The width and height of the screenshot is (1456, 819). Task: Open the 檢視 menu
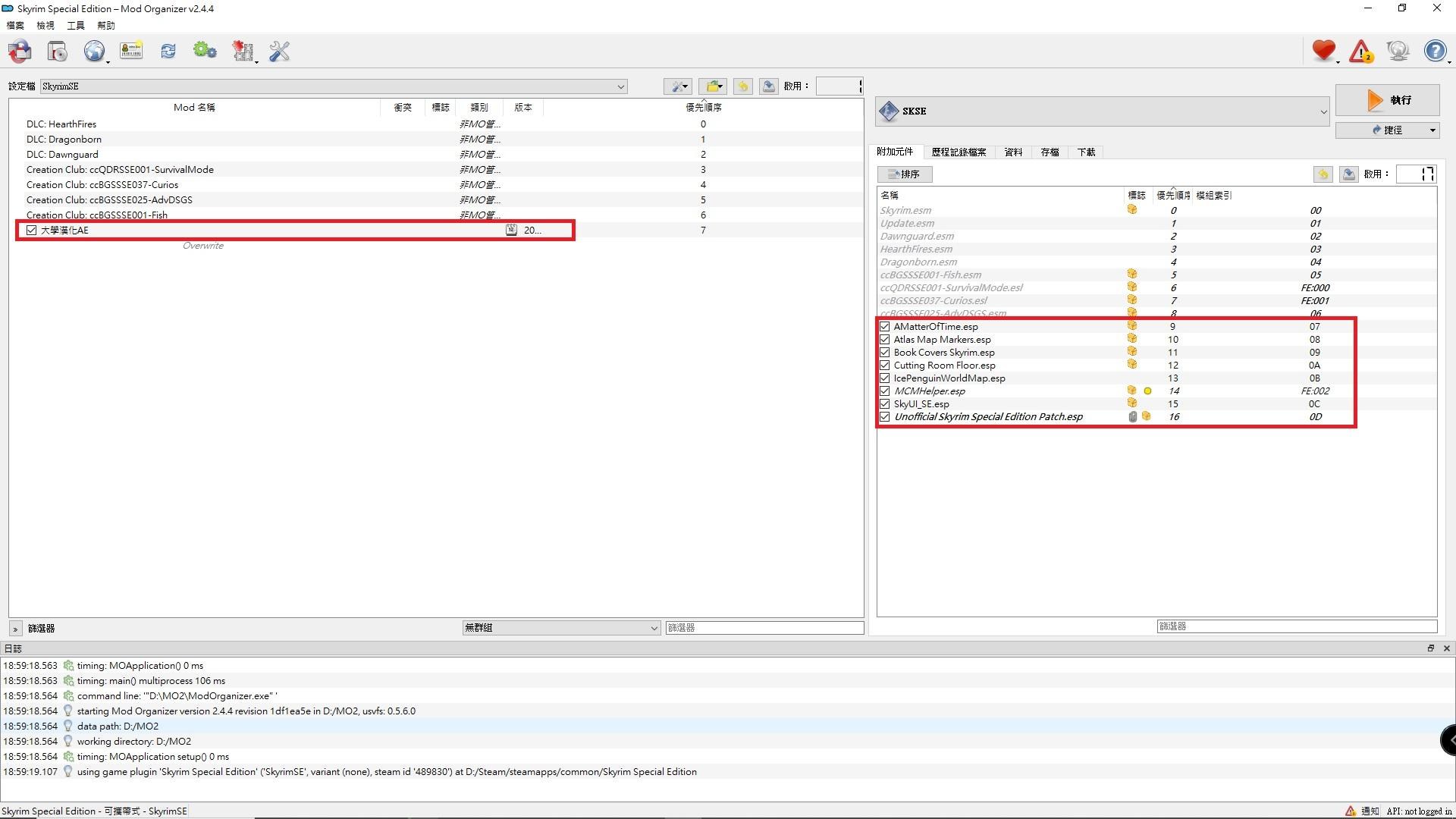tap(45, 26)
